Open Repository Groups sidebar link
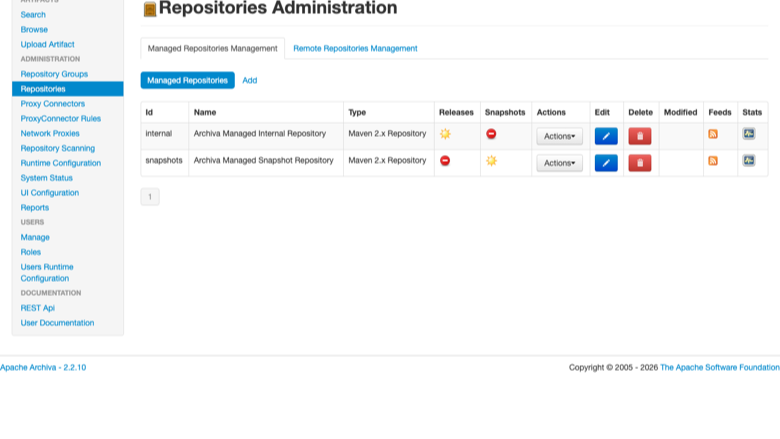This screenshot has height=439, width=780. [x=54, y=74]
